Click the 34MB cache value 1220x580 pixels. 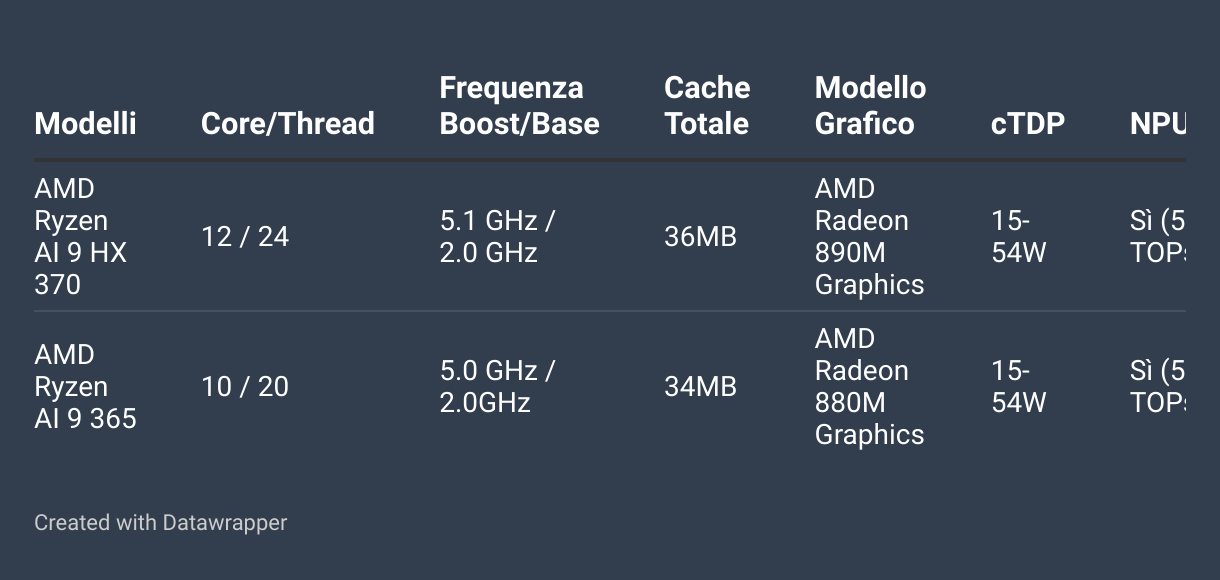pos(700,387)
